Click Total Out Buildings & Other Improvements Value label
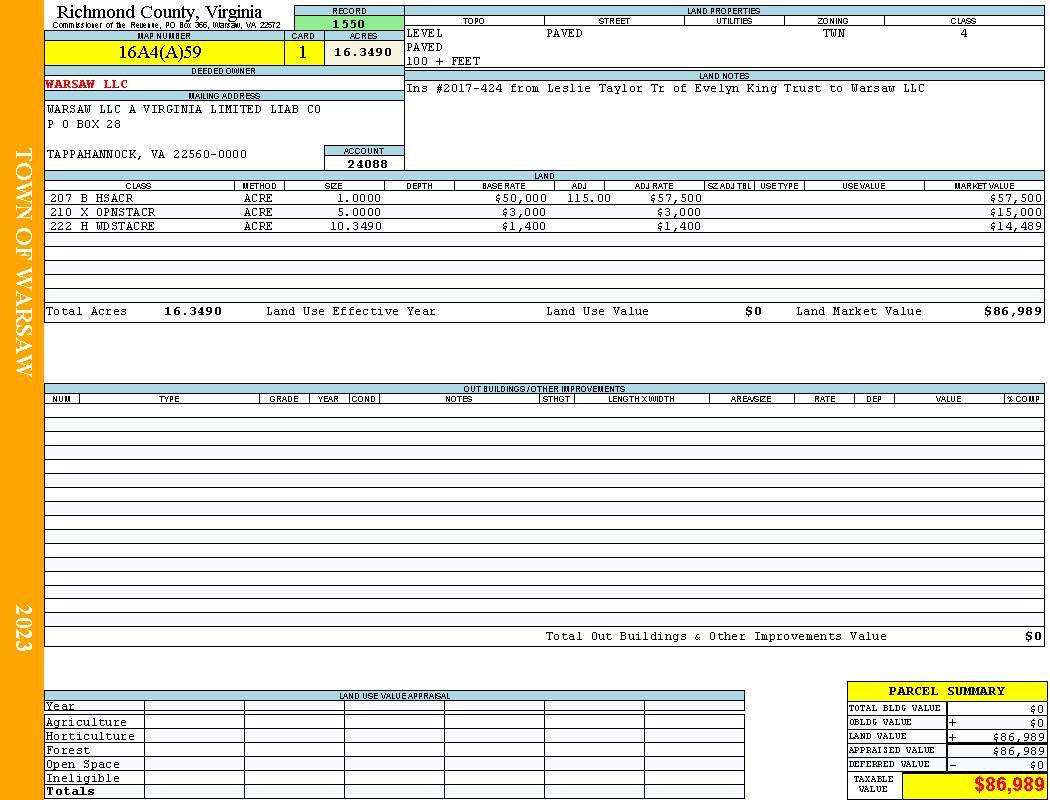The image size is (1050, 800). tap(716, 637)
